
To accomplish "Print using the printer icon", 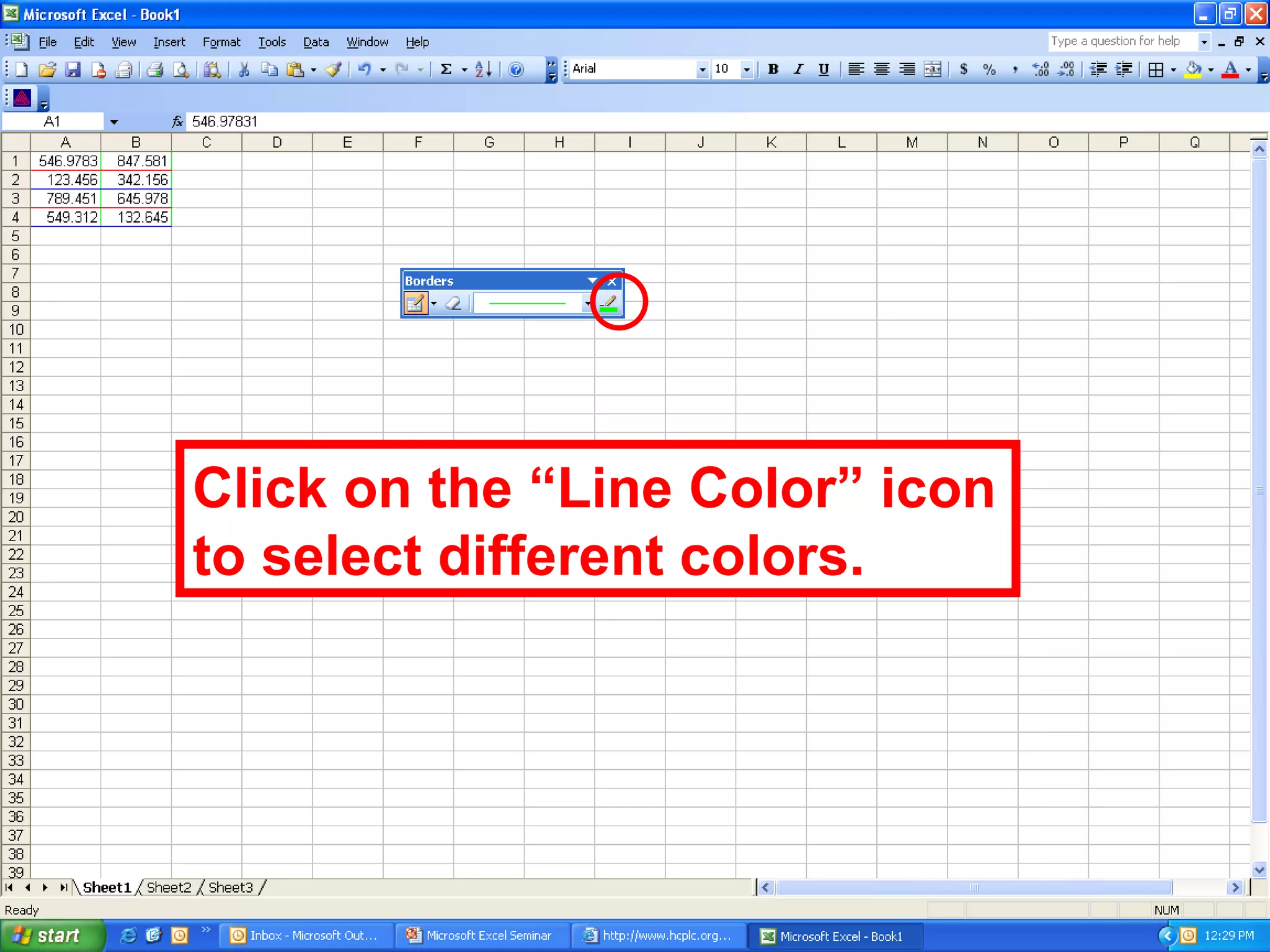I will [x=155, y=69].
